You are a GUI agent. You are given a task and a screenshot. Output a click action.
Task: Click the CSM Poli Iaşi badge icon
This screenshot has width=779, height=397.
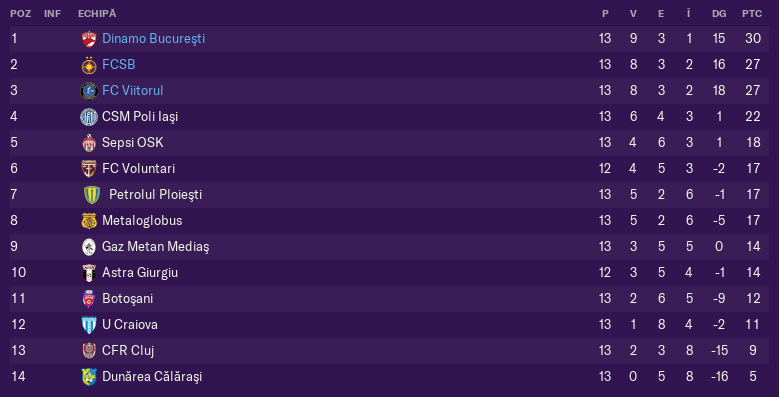89,117
